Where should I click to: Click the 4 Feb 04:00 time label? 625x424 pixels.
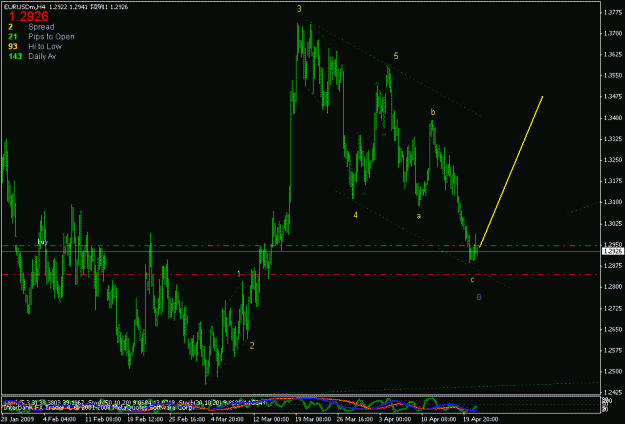[60, 419]
